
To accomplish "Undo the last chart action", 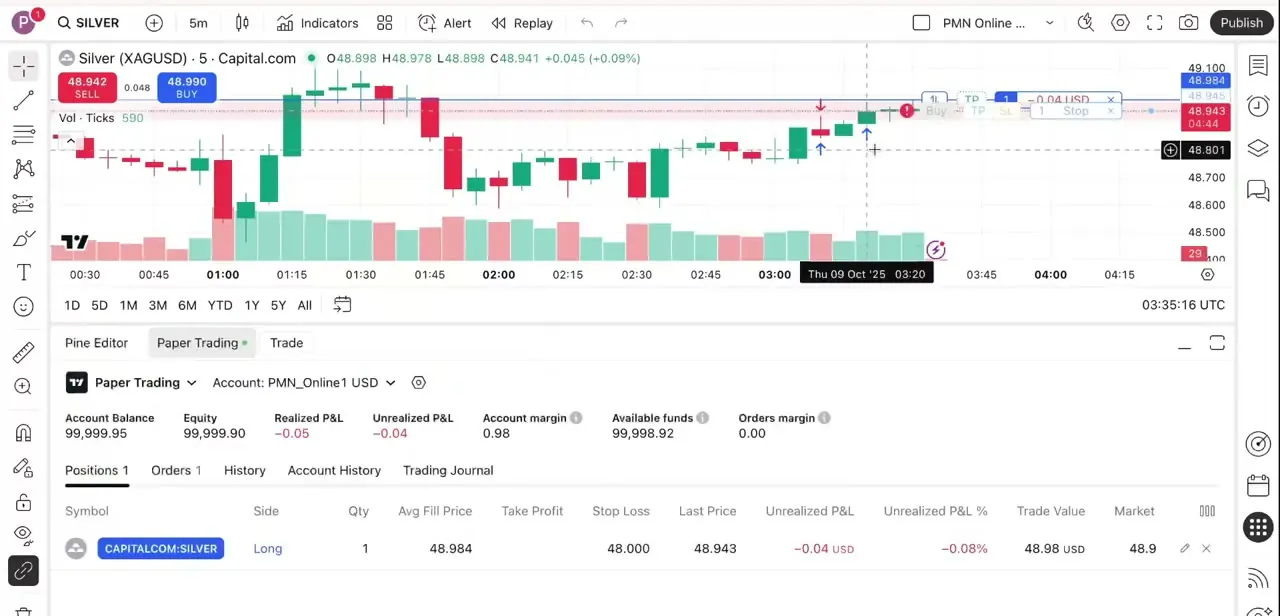I will tap(587, 23).
